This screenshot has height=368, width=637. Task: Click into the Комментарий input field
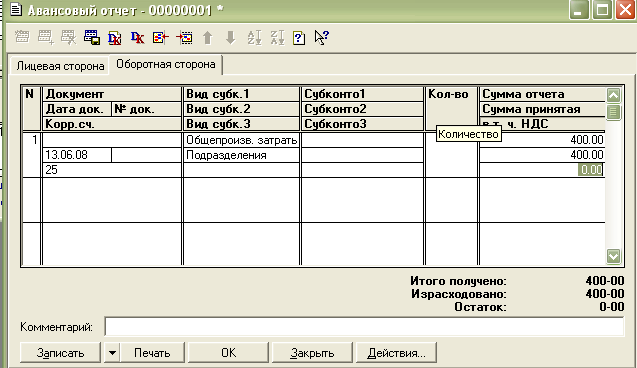coord(364,327)
